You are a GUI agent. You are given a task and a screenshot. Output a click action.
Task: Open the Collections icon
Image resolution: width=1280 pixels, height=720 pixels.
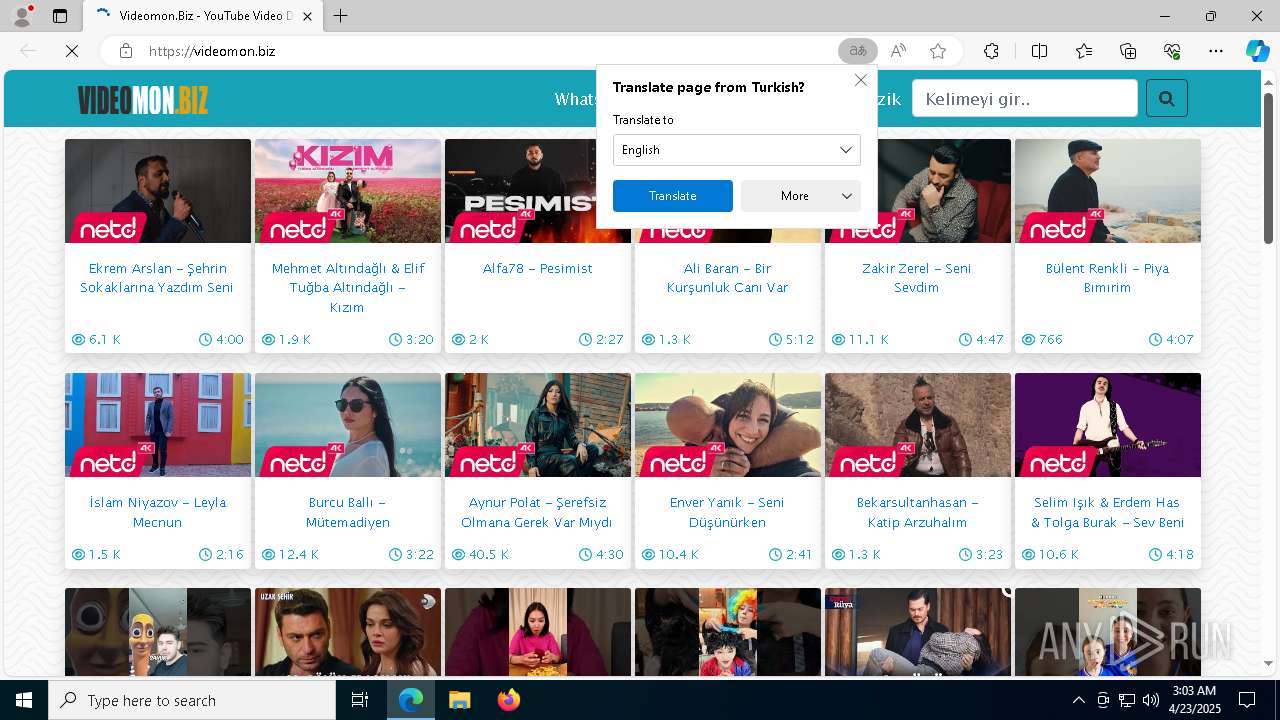(1128, 51)
